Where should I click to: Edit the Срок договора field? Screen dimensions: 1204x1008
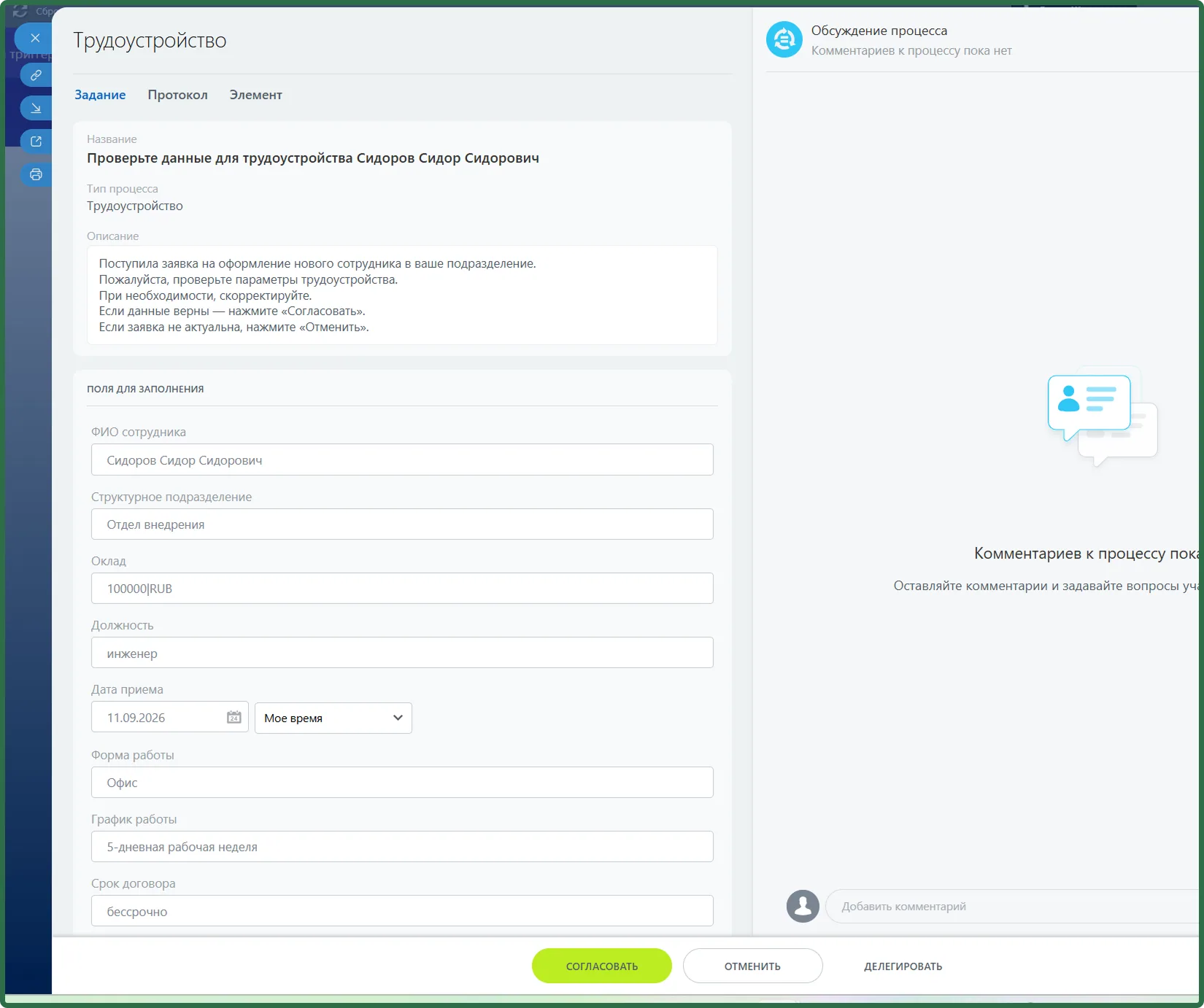402,911
